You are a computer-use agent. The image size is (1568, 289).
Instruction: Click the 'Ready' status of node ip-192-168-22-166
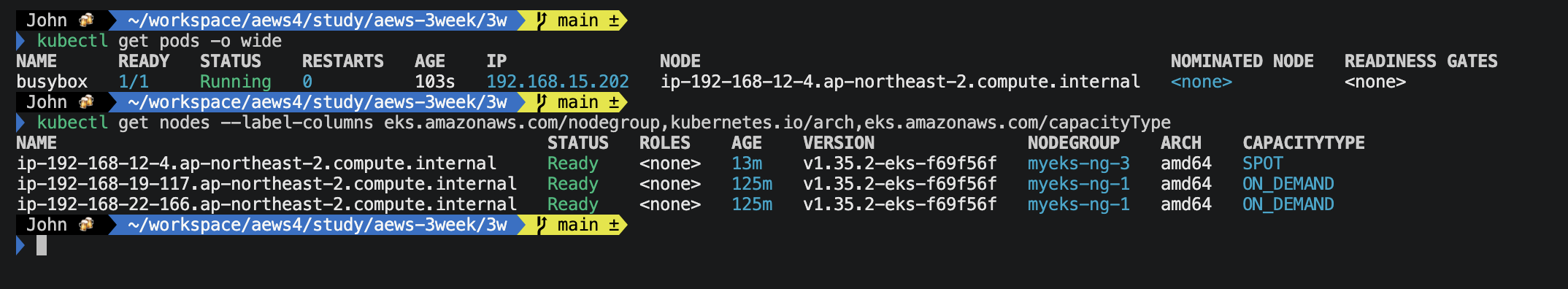tap(573, 204)
